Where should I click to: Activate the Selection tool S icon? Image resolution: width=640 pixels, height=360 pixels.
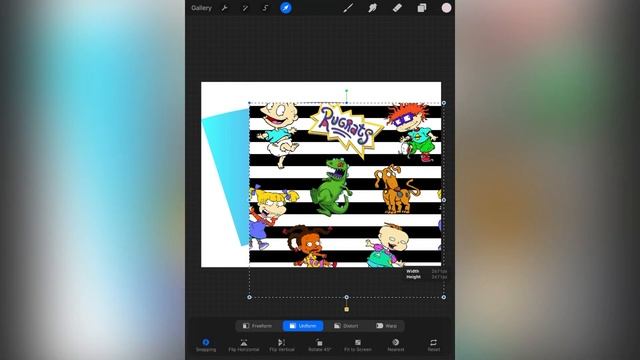click(x=265, y=8)
